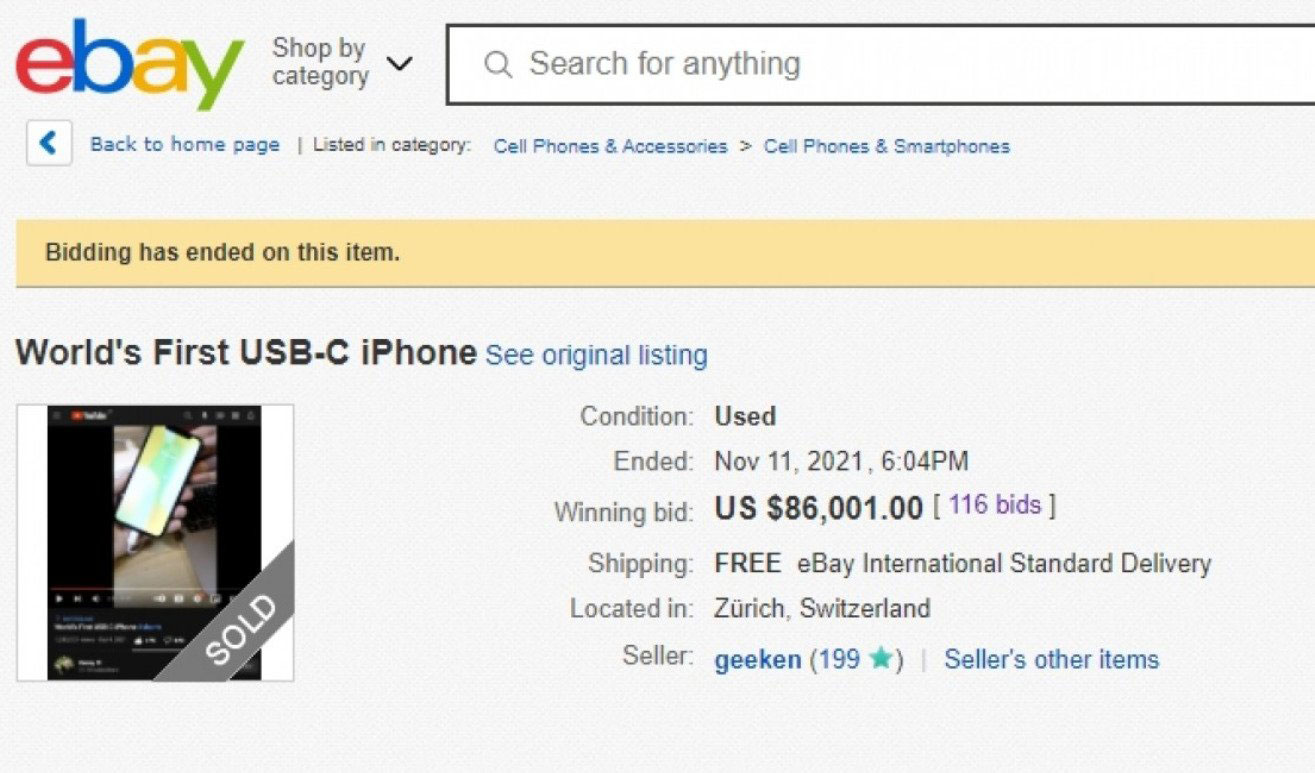
Task: Open Cell Phones & Smartphones category
Action: (x=887, y=146)
